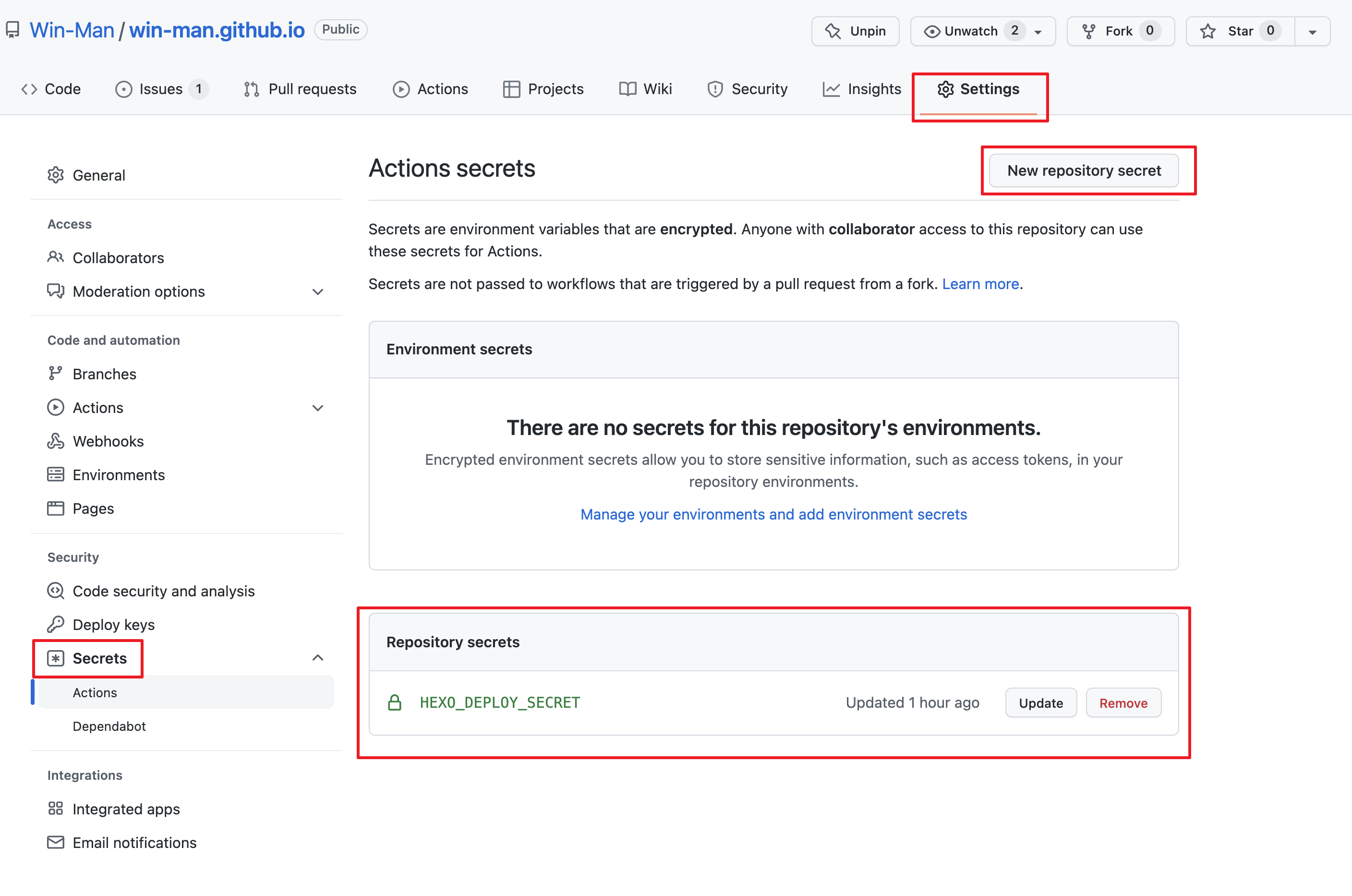Click the Branches git-branch icon
1352x896 pixels.
pos(55,373)
